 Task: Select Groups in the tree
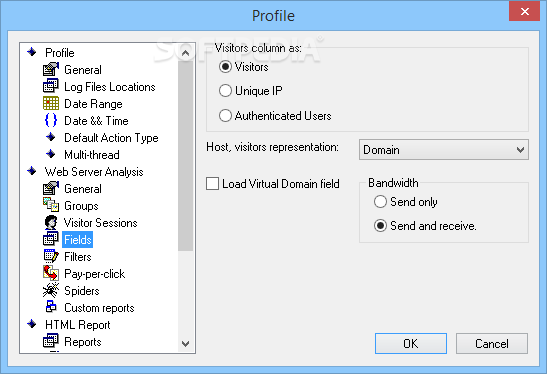[81, 206]
